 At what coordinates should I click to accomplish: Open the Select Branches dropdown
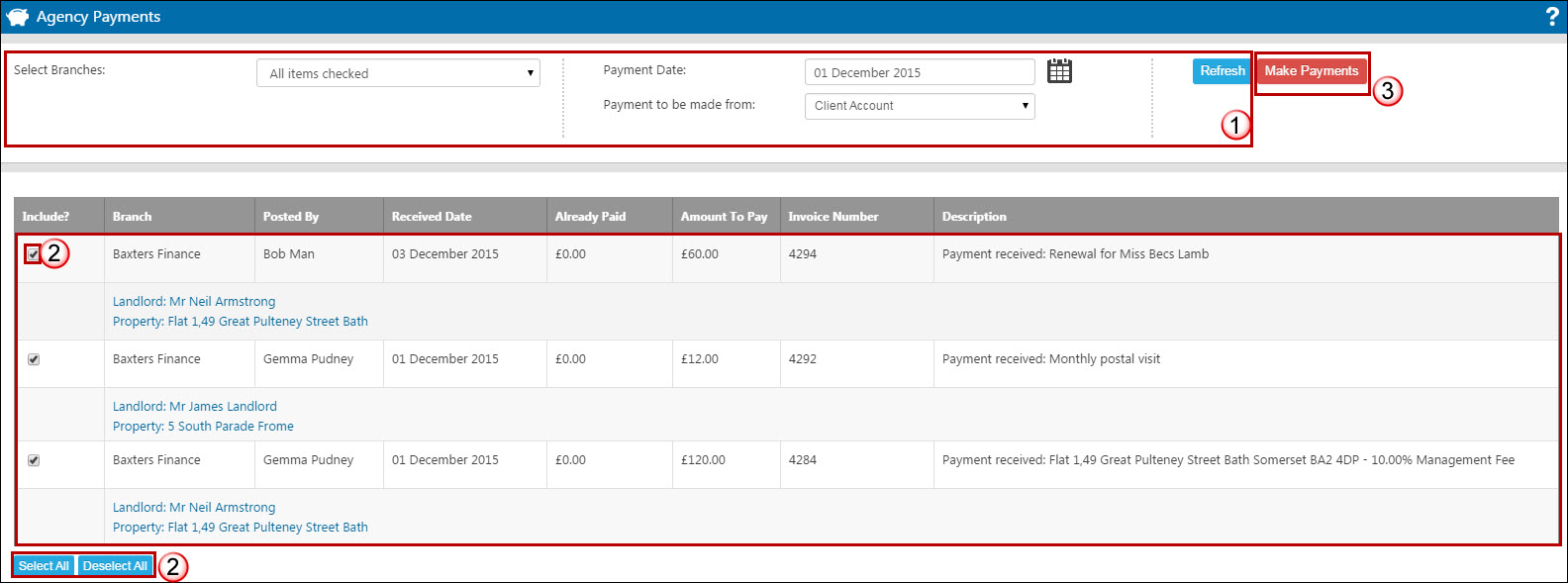398,73
